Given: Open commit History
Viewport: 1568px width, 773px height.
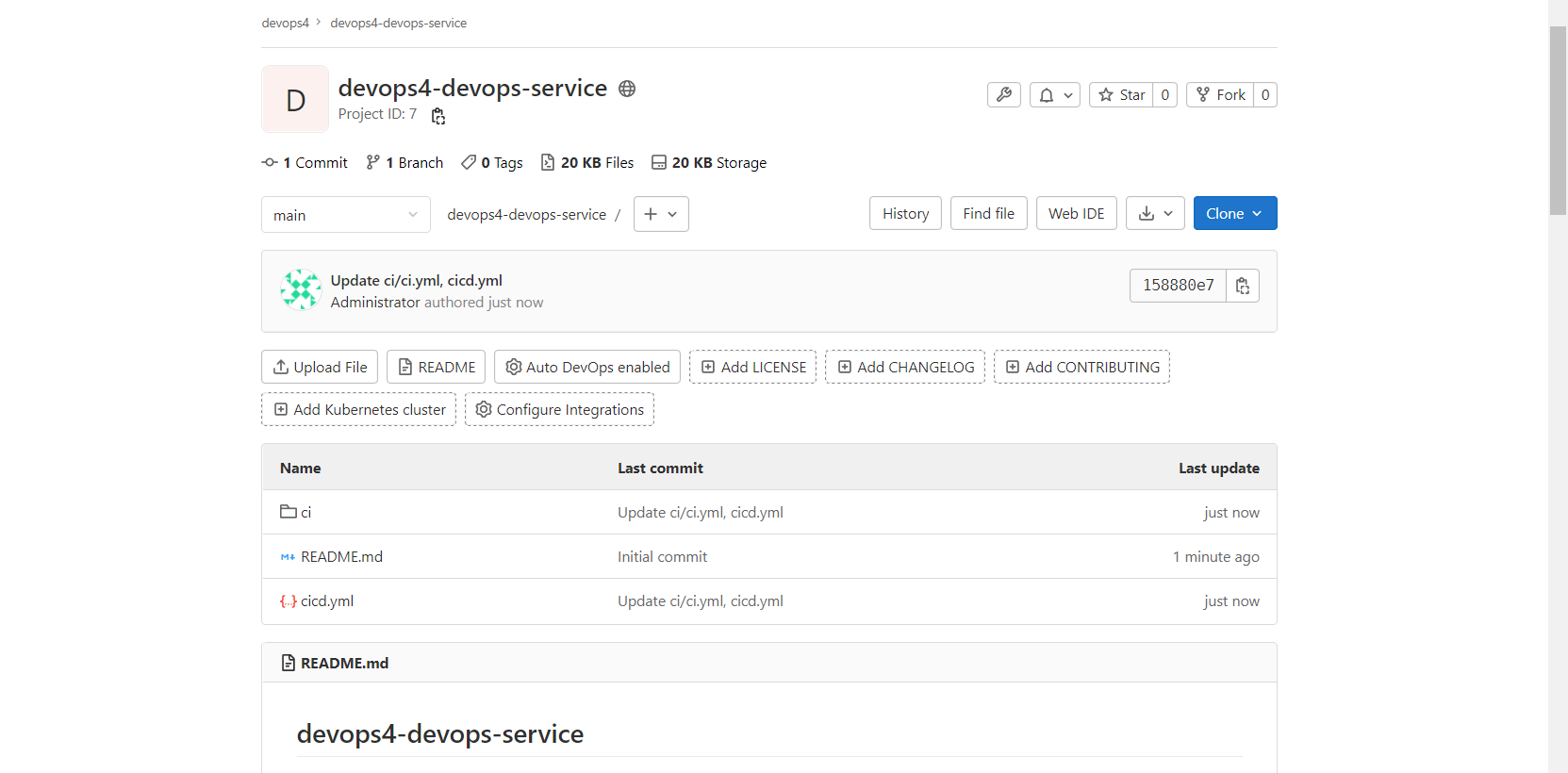Looking at the screenshot, I should tap(905, 214).
